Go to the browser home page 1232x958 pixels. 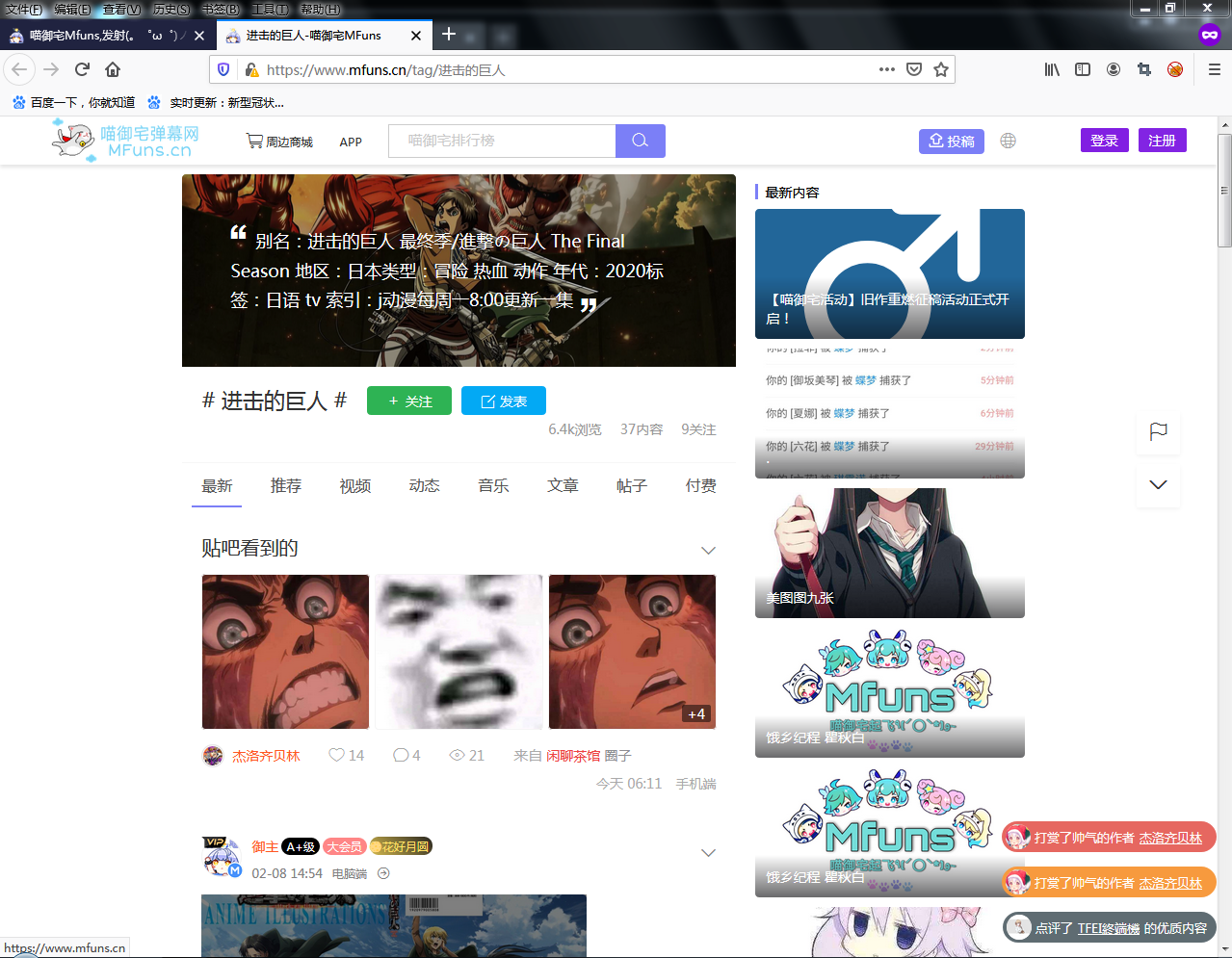[x=113, y=69]
